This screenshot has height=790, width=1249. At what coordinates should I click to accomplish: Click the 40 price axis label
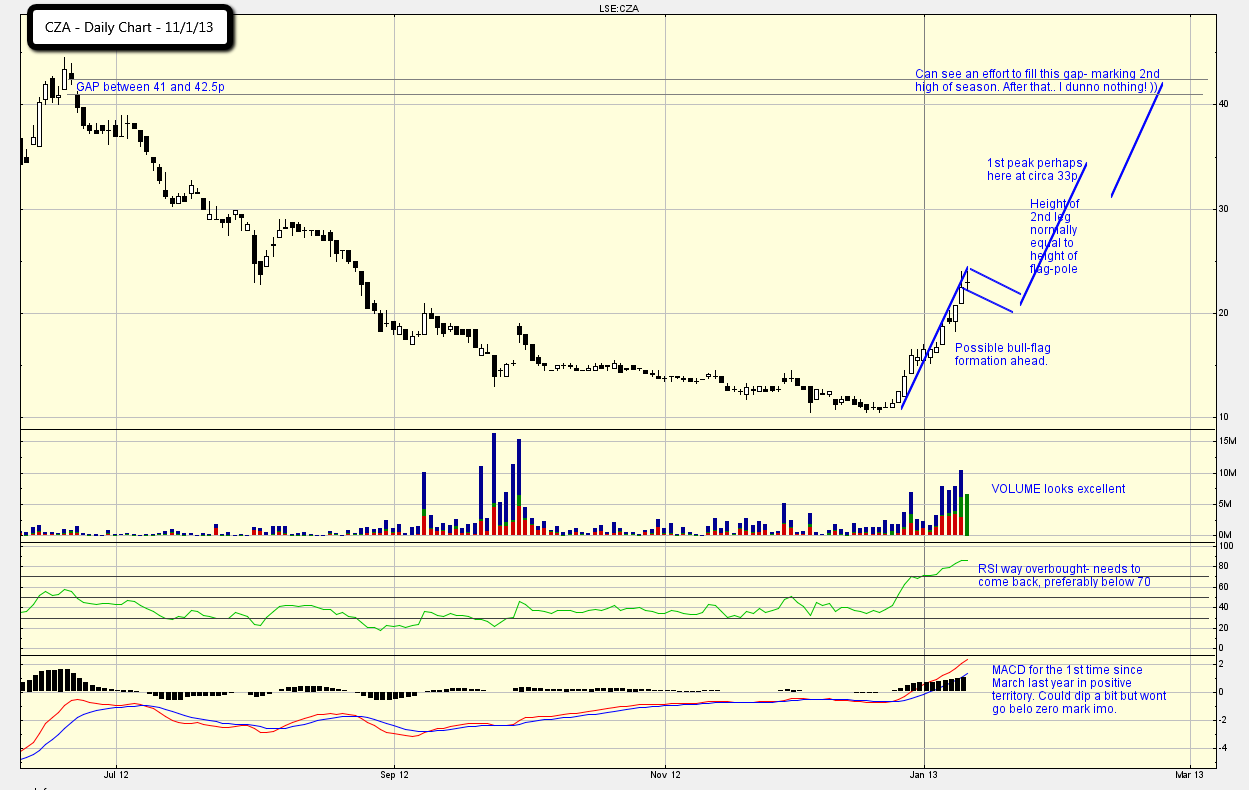pos(1222,104)
